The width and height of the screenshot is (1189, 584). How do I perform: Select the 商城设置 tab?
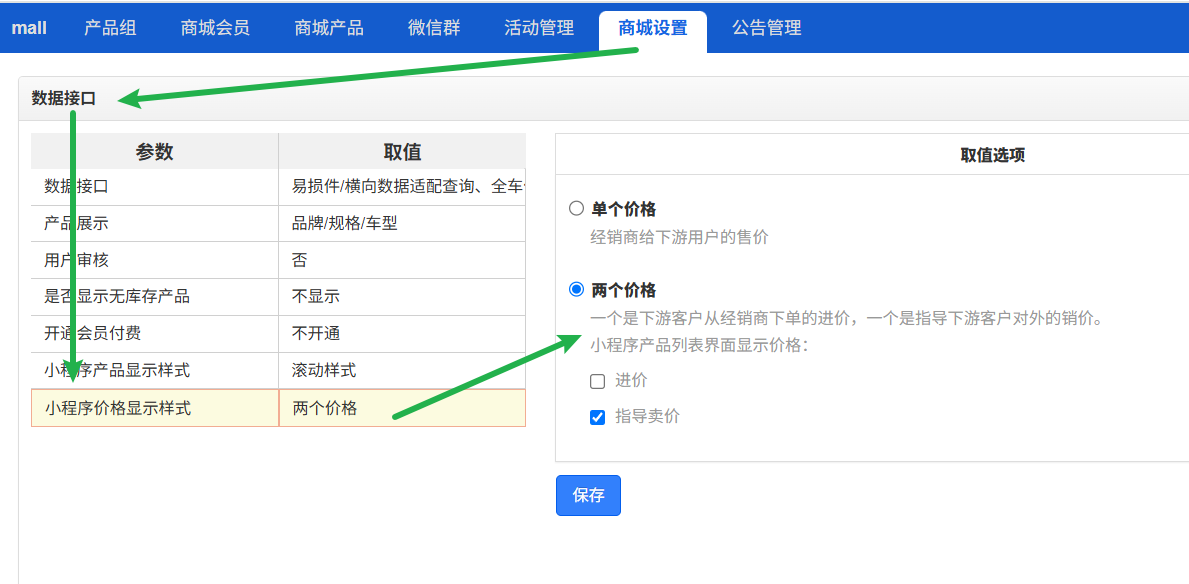(x=653, y=28)
